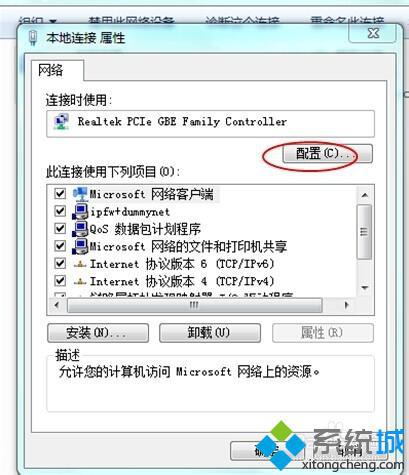Viewport: 409px width, 475px height.
Task: Select the Microsoft 网络客户端 item icon
Action: click(80, 194)
